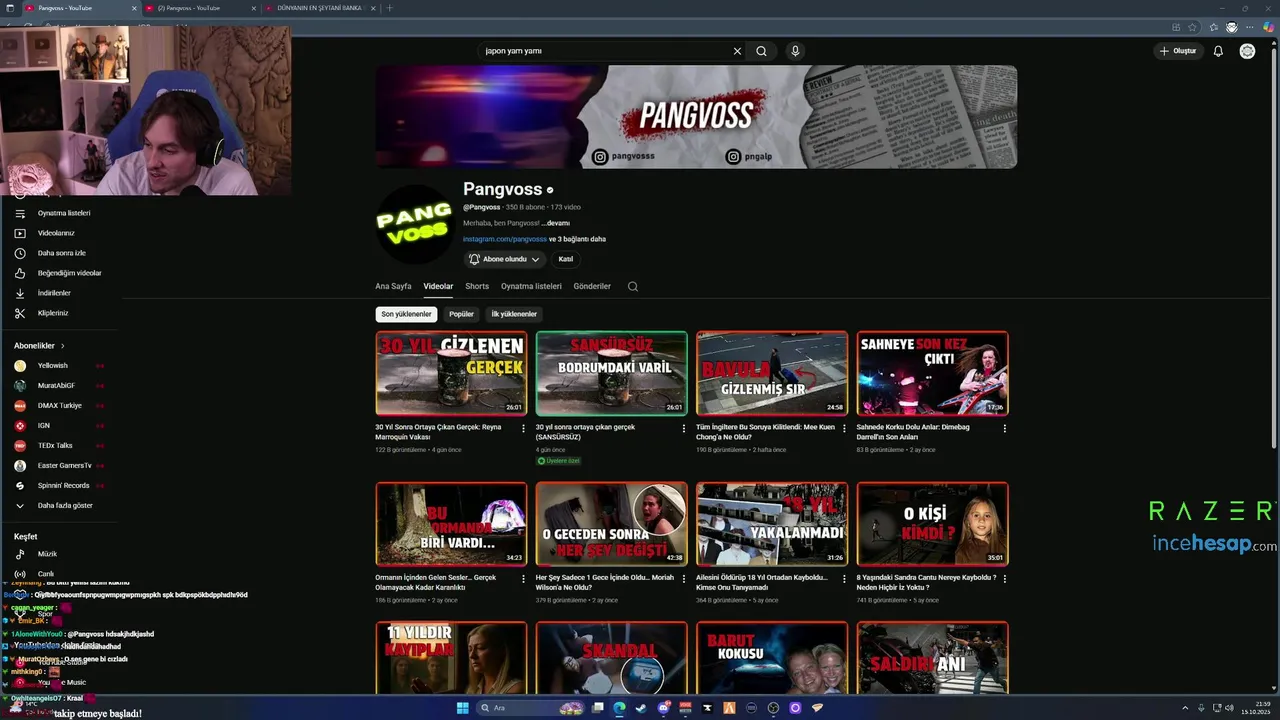The image size is (1280, 720).
Task: Expand the Abonelikler section arrow
Action: [62, 346]
